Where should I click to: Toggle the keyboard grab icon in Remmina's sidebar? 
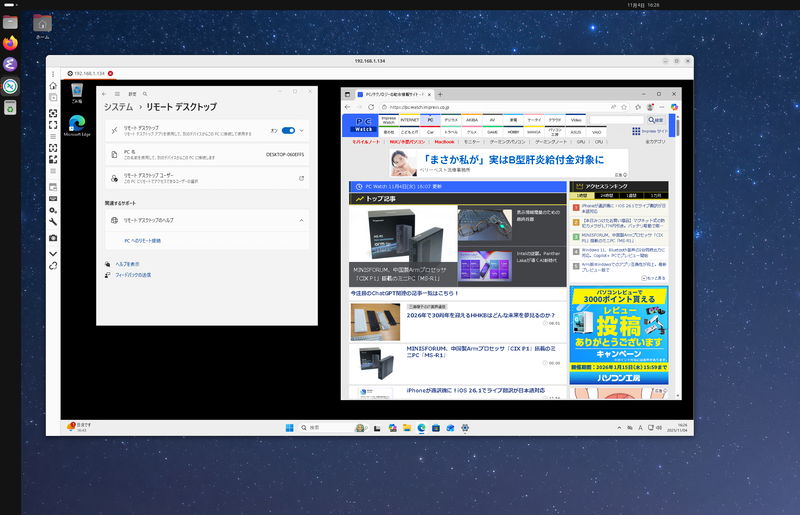pyautogui.click(x=53, y=199)
